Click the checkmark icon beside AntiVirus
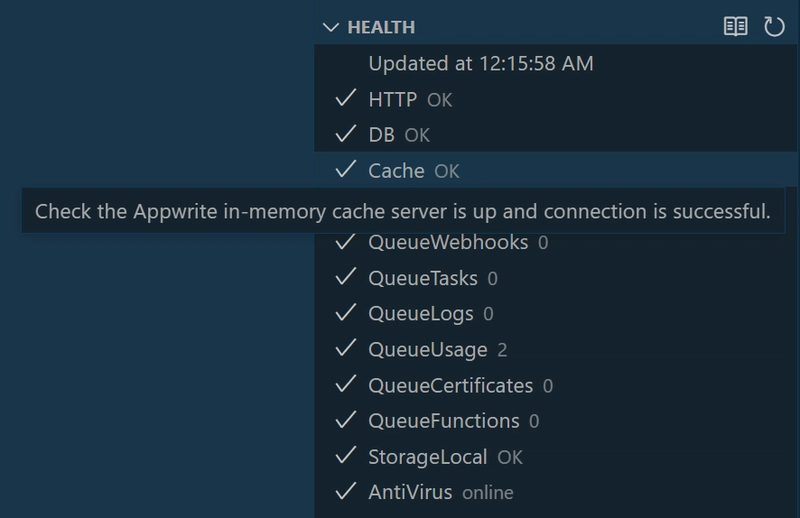 pos(346,492)
